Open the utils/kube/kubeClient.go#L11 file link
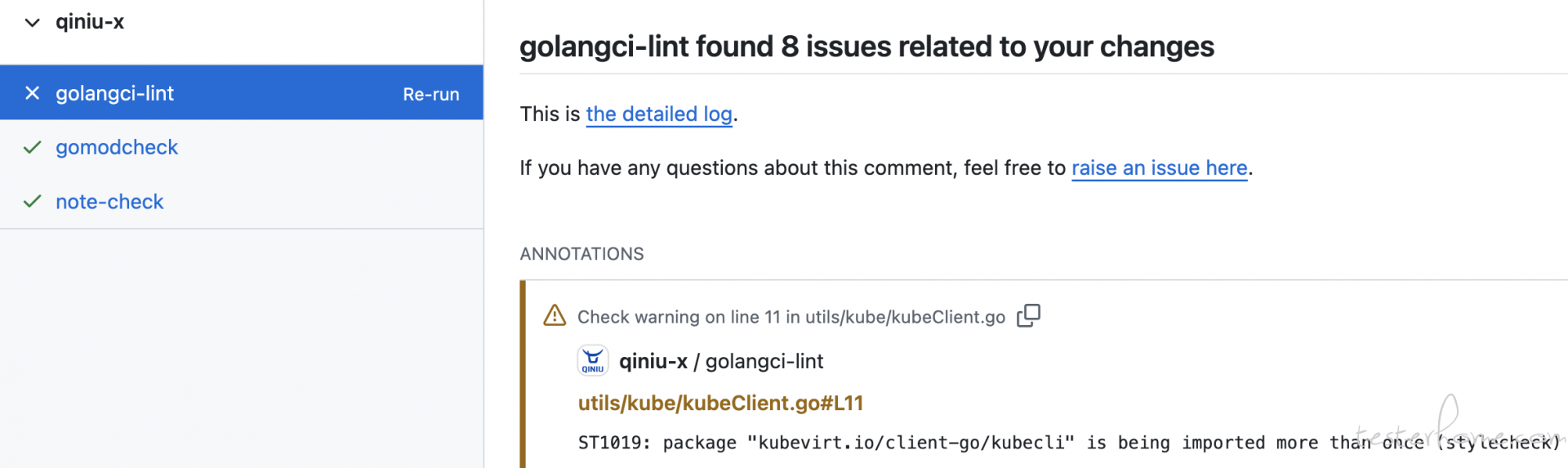The height and width of the screenshot is (468, 1568). click(x=720, y=403)
